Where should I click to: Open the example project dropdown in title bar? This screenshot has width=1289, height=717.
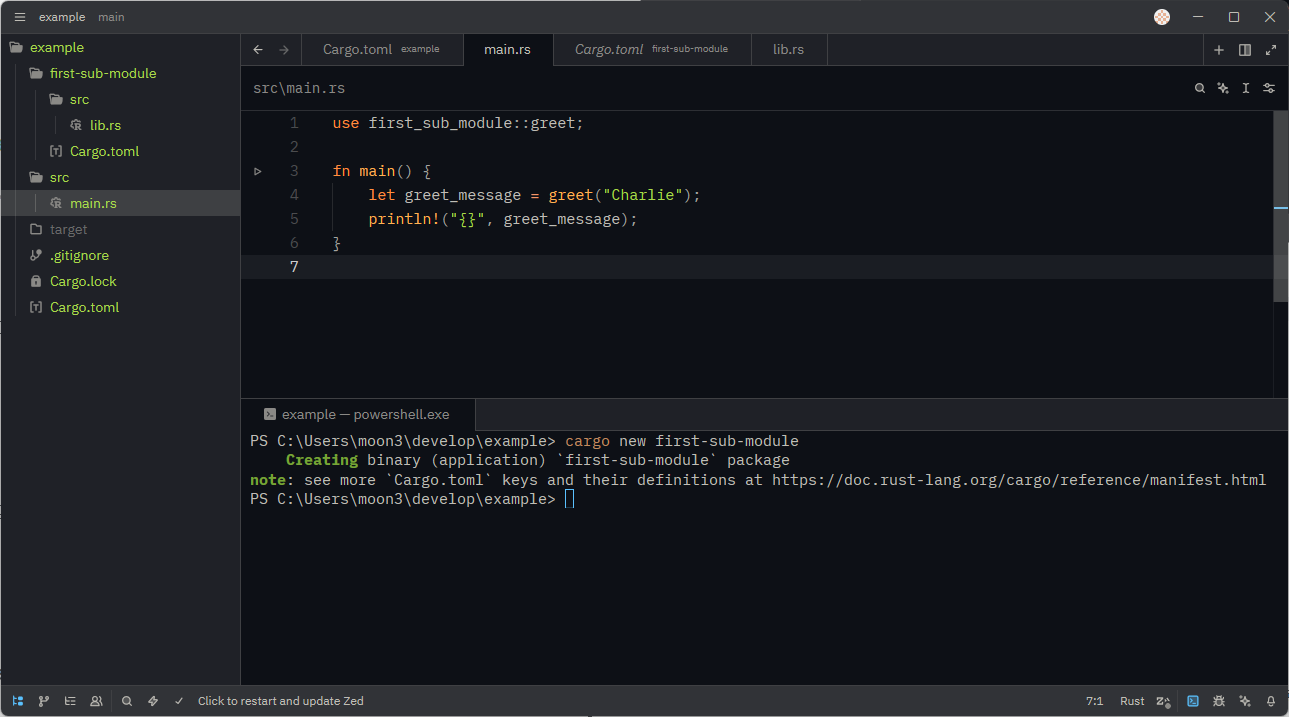point(62,17)
